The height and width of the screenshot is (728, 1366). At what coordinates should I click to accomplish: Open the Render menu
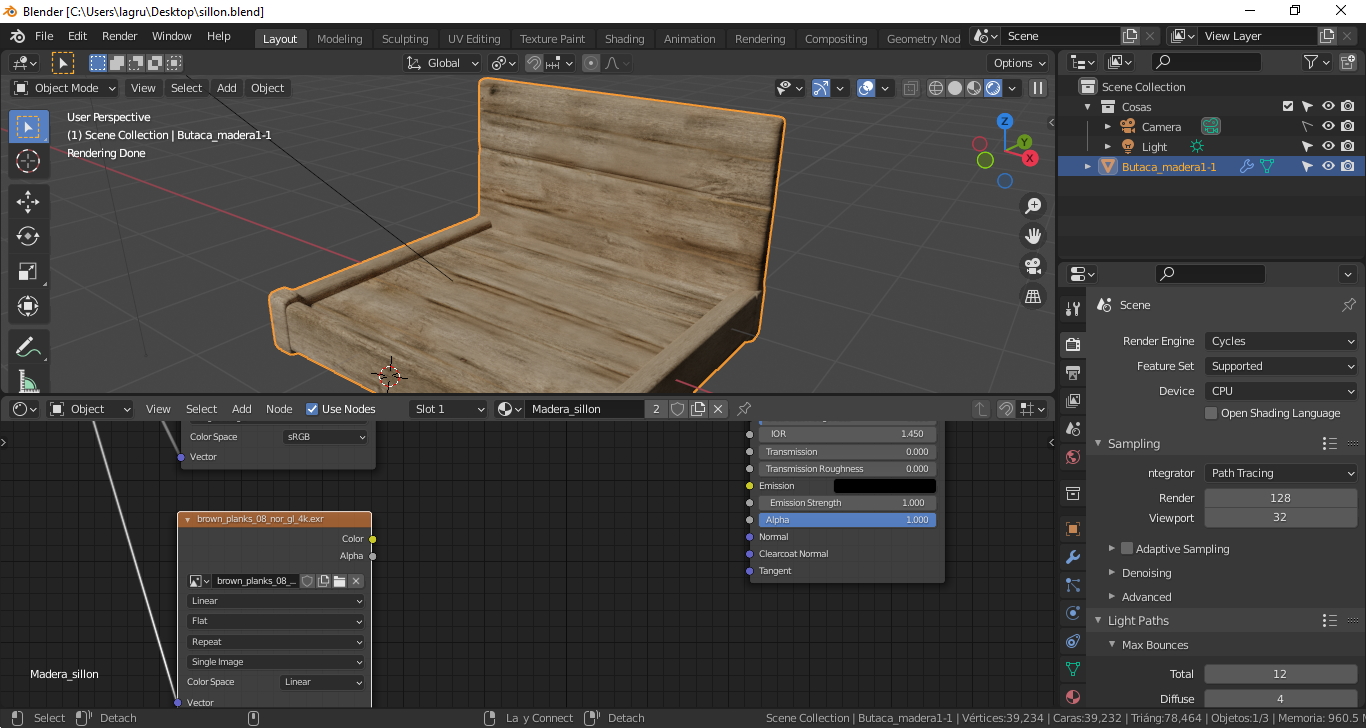119,36
